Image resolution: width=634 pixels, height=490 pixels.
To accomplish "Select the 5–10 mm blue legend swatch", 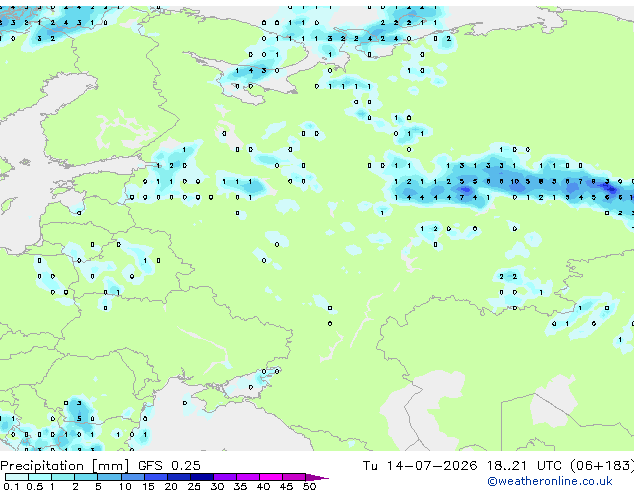I will (x=110, y=477).
